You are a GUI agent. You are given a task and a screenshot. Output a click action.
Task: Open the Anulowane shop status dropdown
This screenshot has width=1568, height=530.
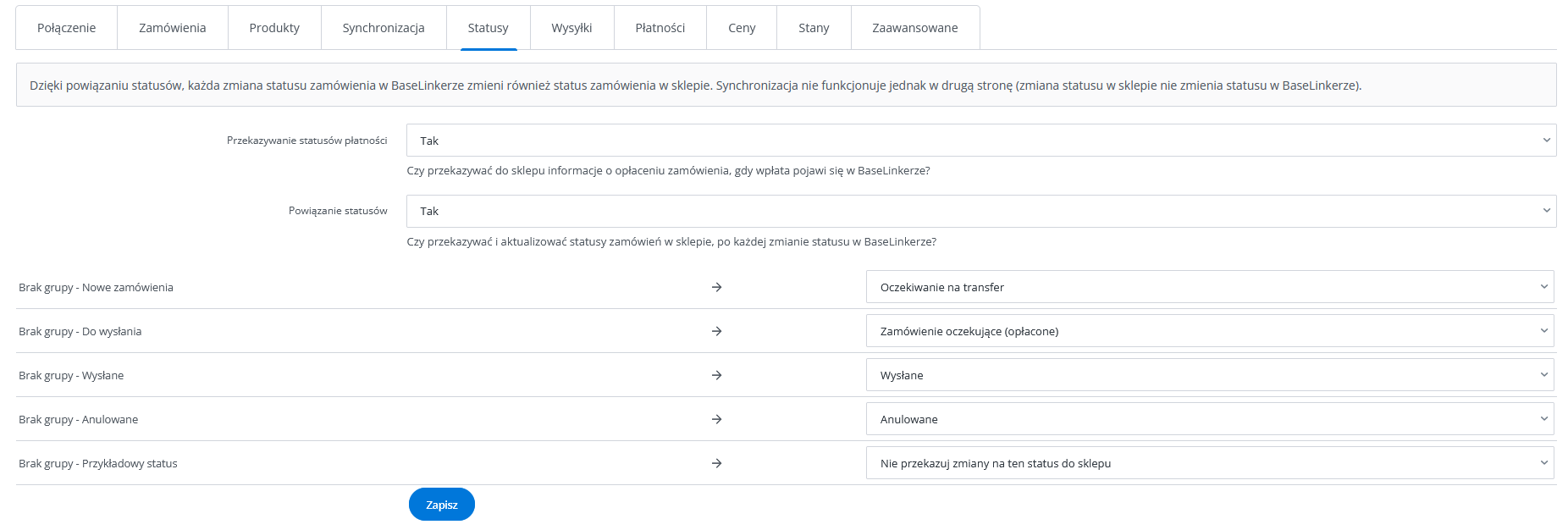[1209, 419]
